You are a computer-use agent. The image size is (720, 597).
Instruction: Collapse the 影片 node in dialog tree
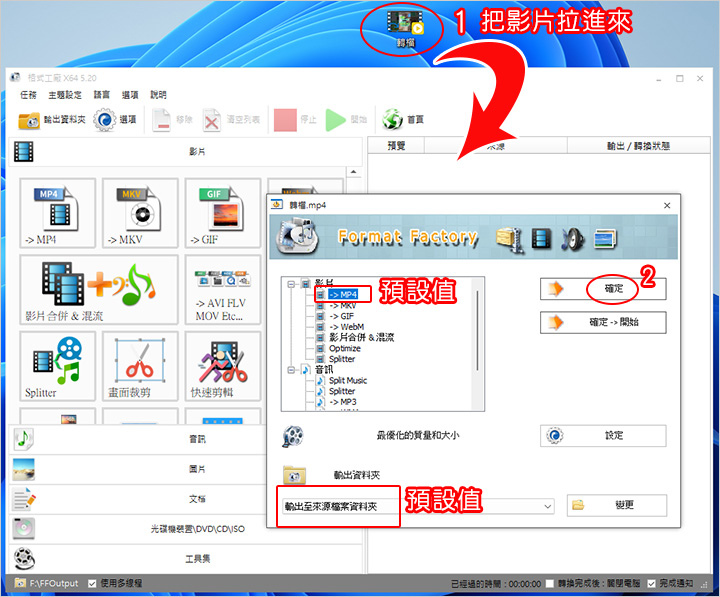pos(291,284)
